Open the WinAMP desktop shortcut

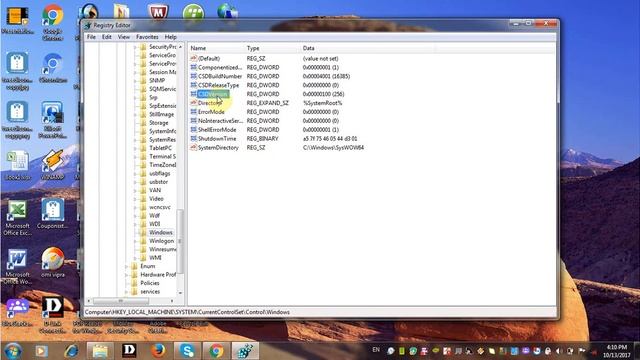click(x=53, y=164)
